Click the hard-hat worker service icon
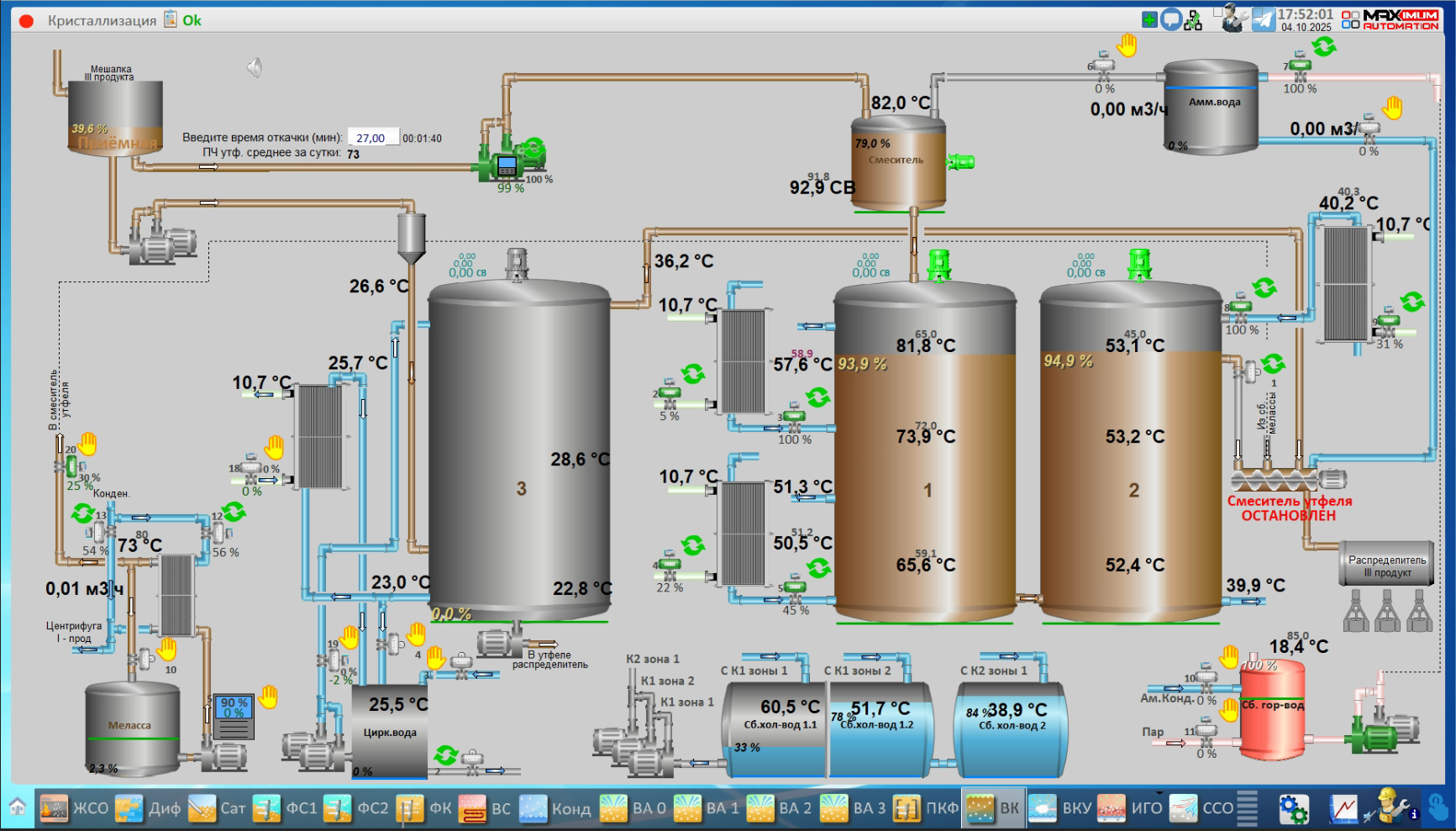Viewport: 1456px width, 831px height. (x=1390, y=807)
